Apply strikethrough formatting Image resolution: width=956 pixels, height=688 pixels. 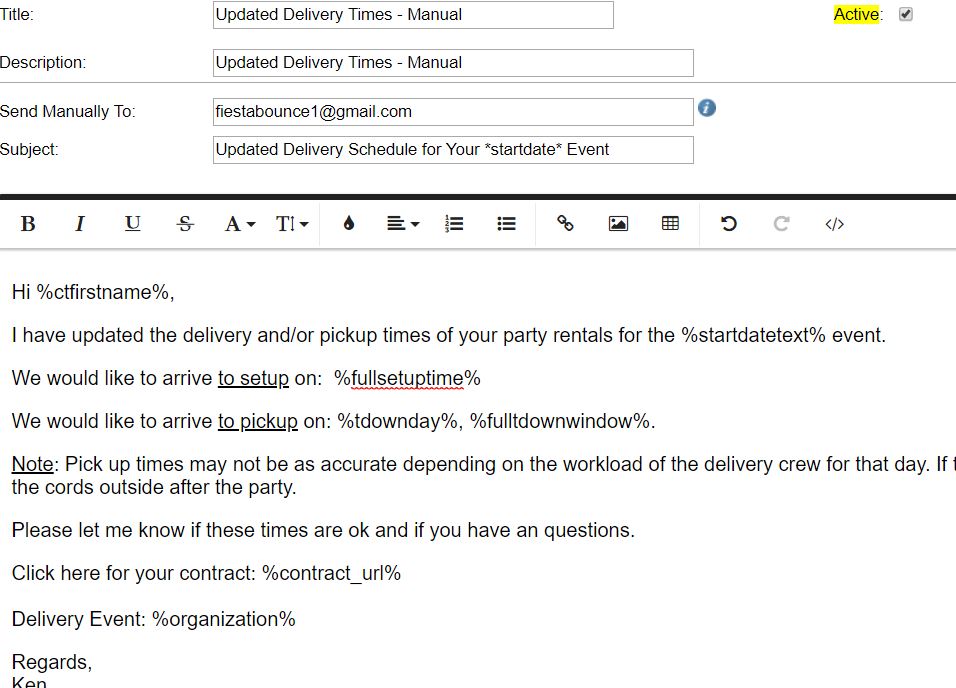click(185, 224)
